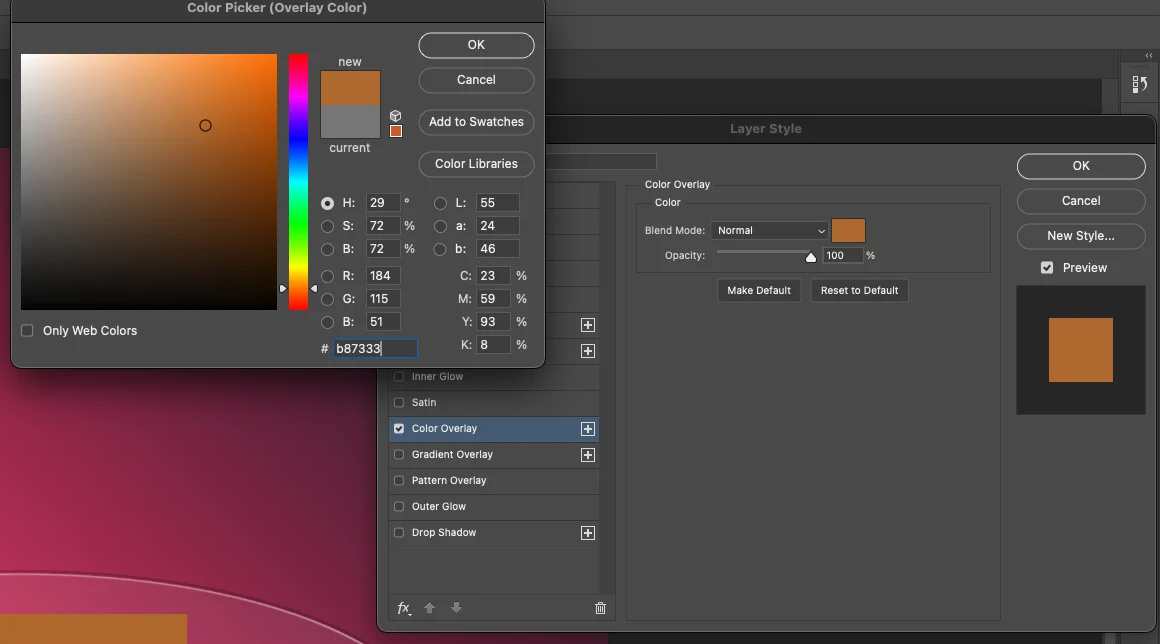Click the plus icon above Inner Glow row
The image size is (1160, 644).
point(587,351)
